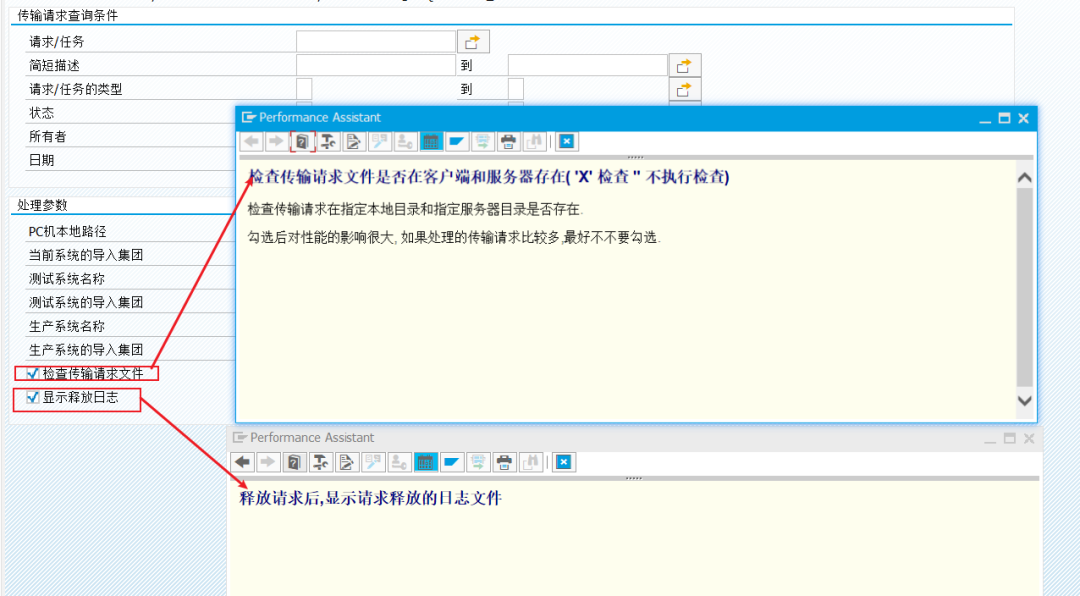Click vertical scrollbar thumb in upper assistant window
Screen dimensions: 1080x596
click(x=1025, y=287)
